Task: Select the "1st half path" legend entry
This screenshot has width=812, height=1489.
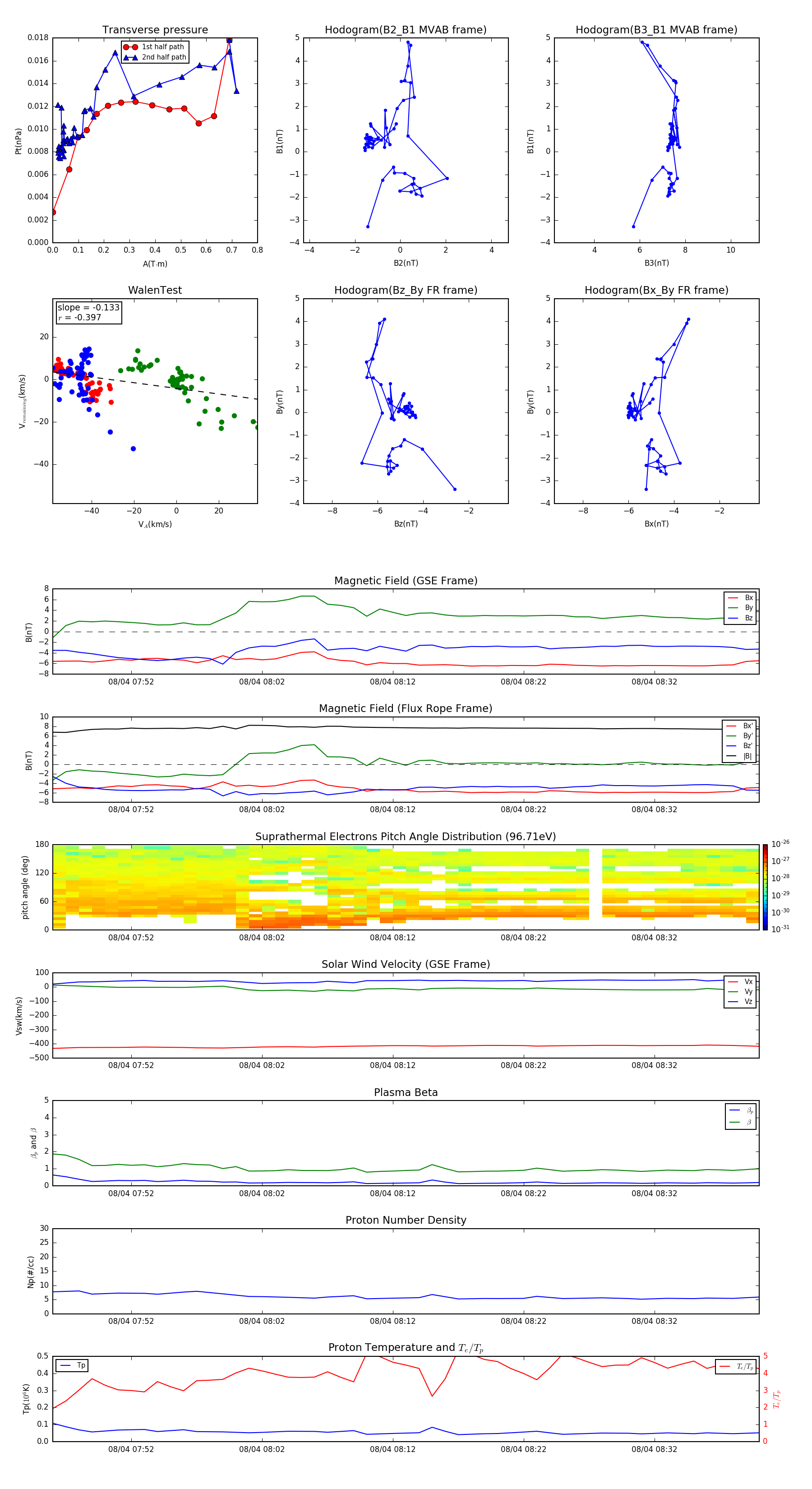Action: 154,47
